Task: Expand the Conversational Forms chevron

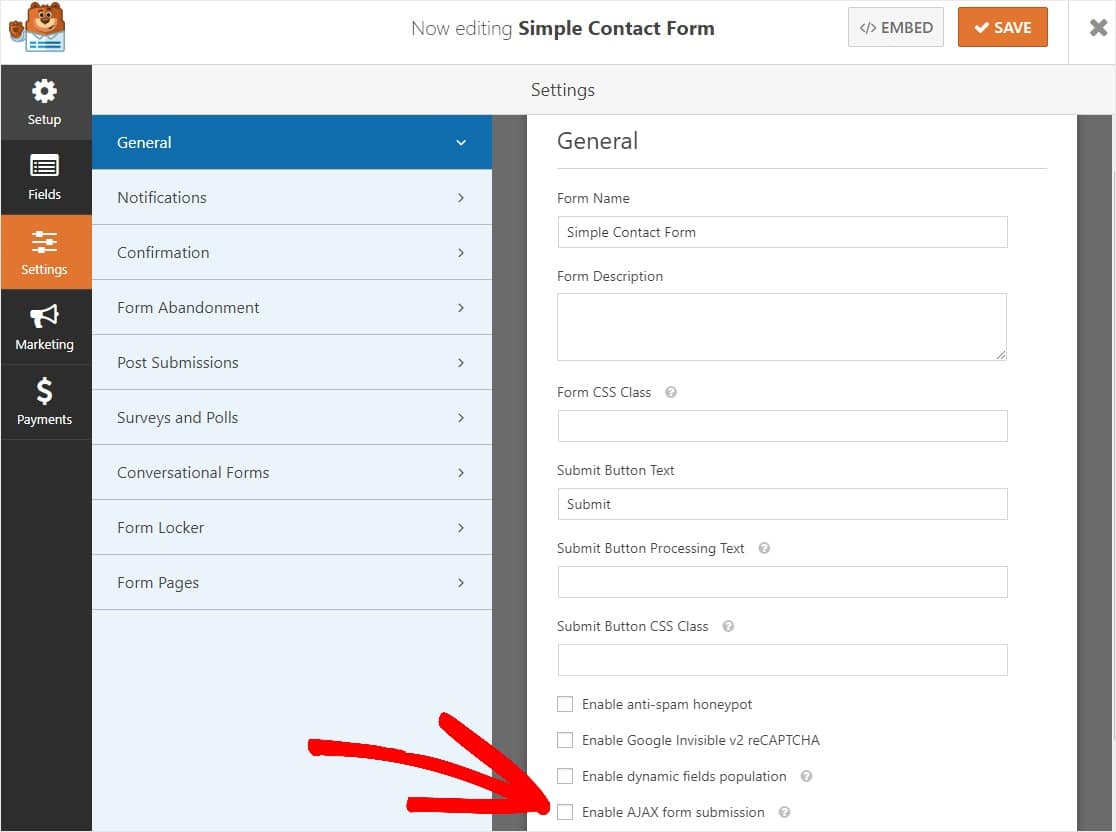Action: (x=460, y=473)
